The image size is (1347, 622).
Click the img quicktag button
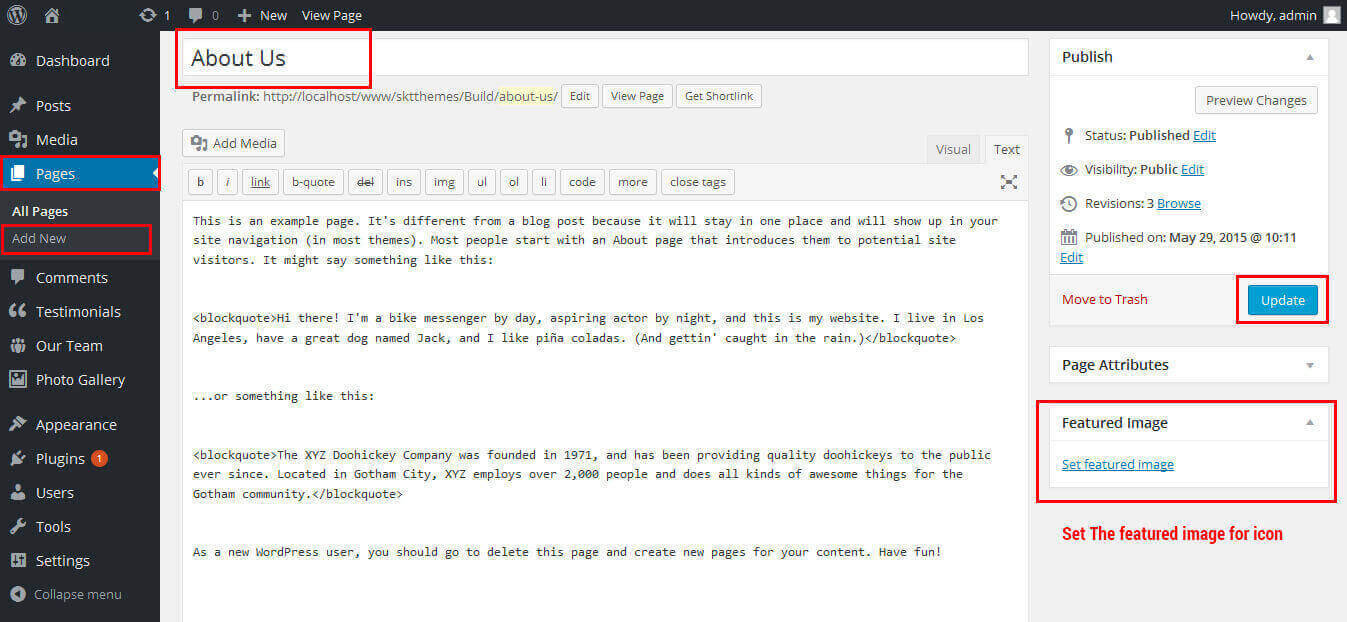pyautogui.click(x=444, y=182)
